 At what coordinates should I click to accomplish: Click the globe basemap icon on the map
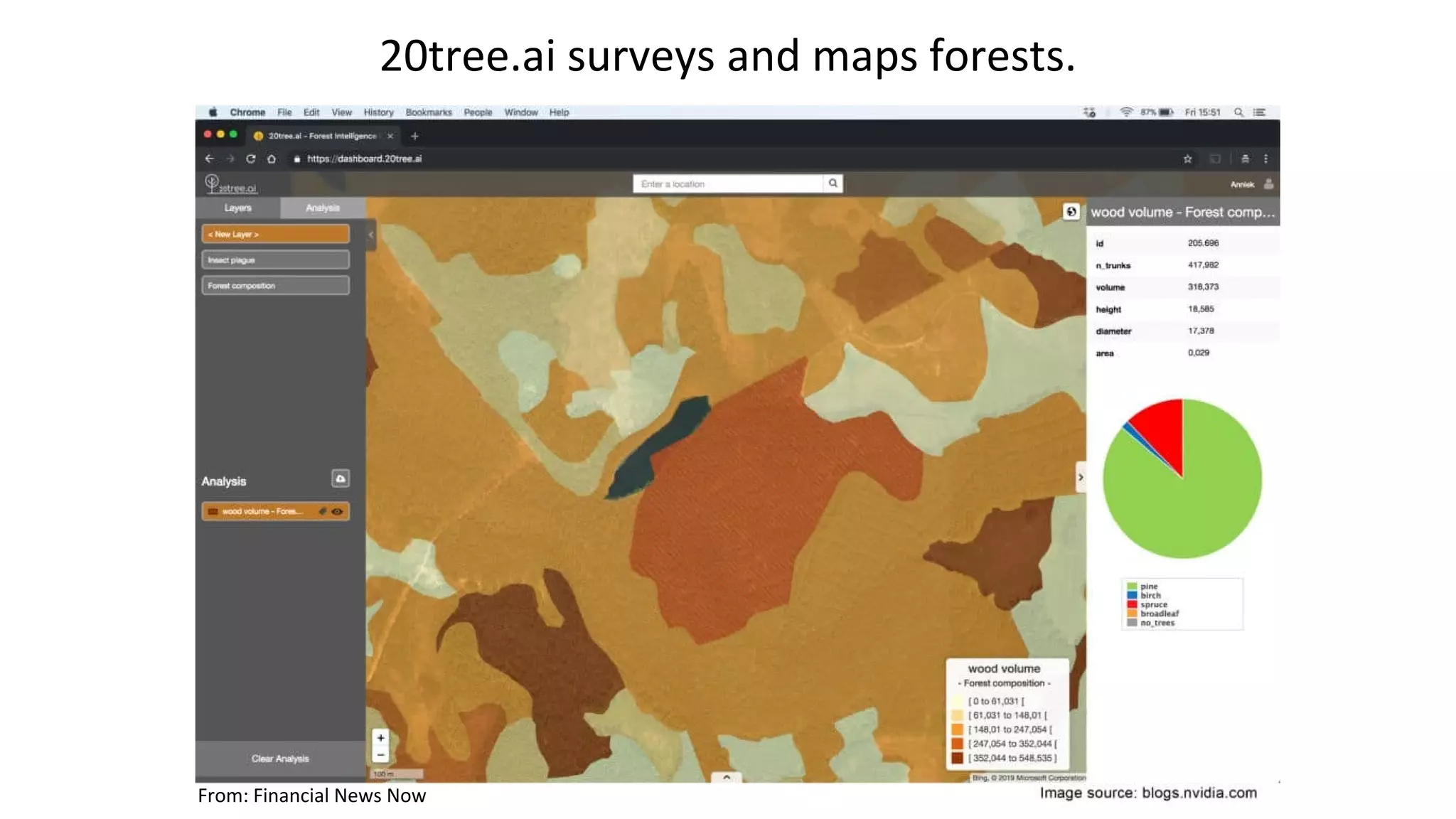tap(1071, 211)
